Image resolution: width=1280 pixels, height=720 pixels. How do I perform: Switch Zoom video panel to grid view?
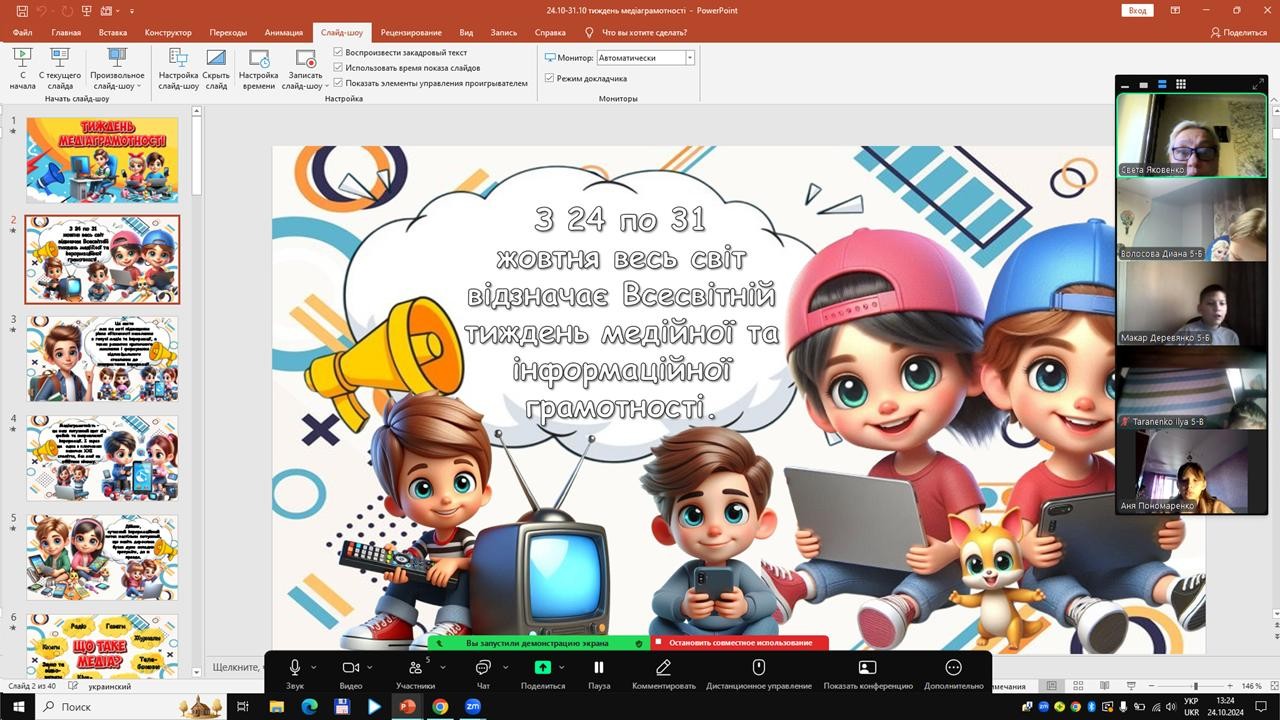tap(1181, 84)
